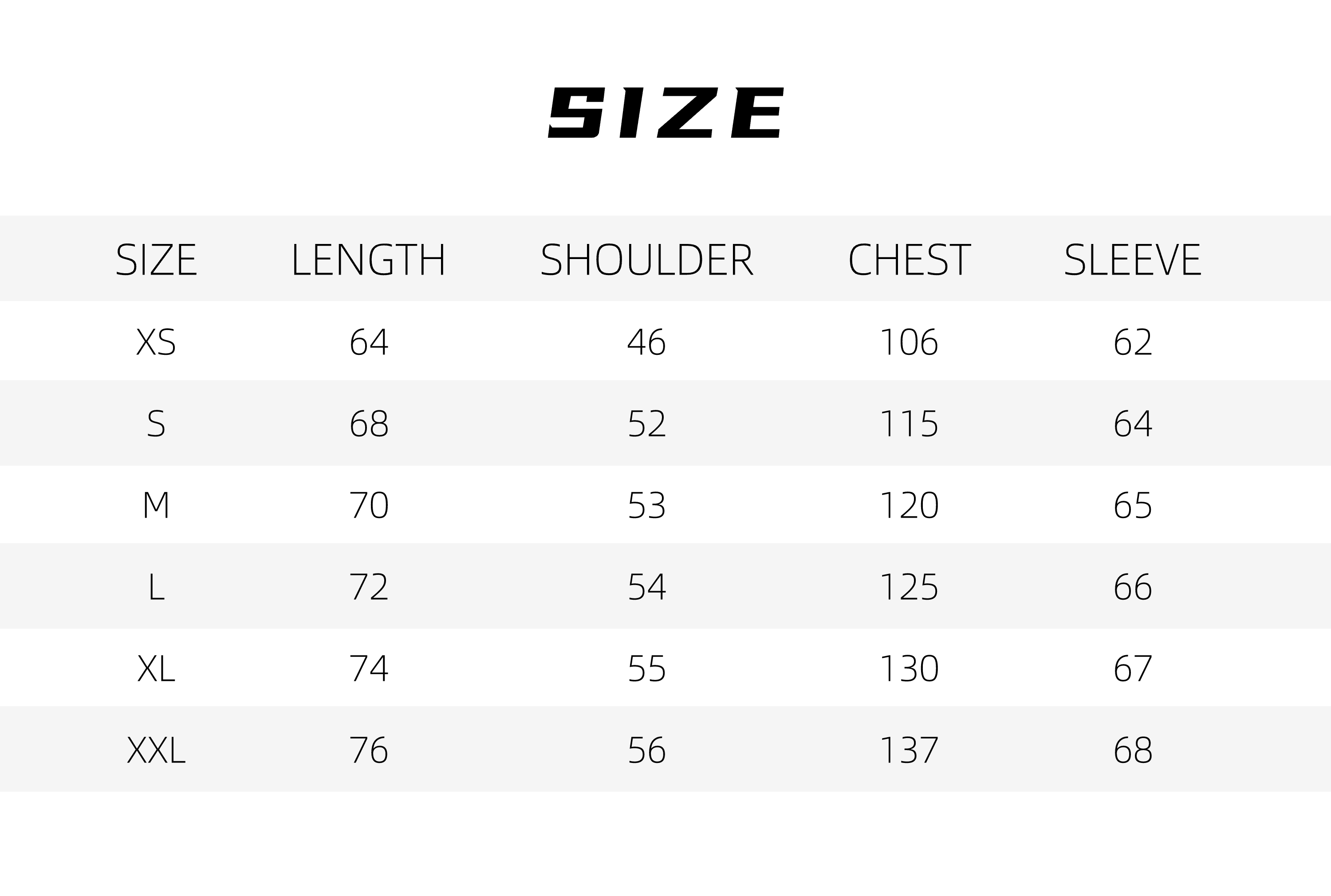Image resolution: width=1331 pixels, height=896 pixels.
Task: Select chest value 125 in L row
Action: click(x=909, y=587)
